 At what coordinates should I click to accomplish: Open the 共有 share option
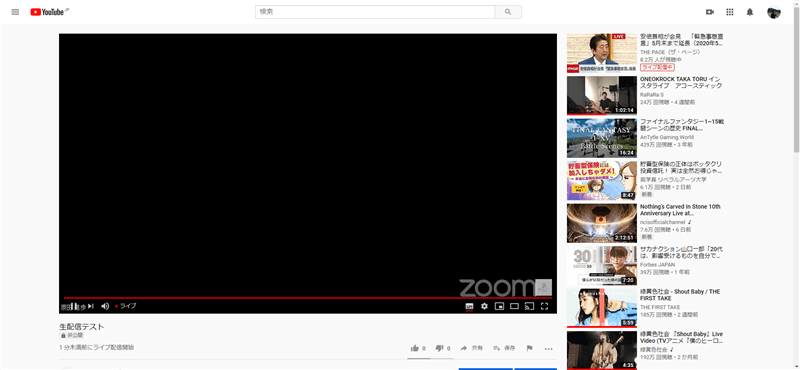click(471, 348)
